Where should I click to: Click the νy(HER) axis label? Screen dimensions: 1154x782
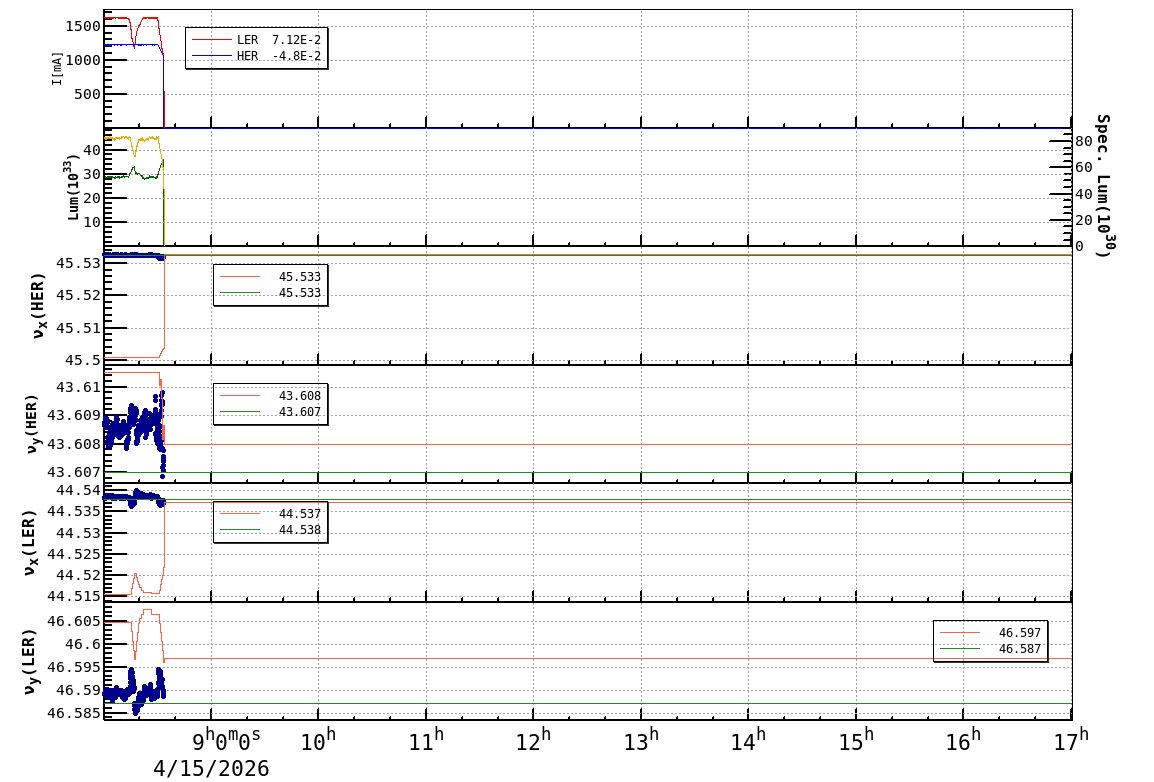[x=32, y=424]
